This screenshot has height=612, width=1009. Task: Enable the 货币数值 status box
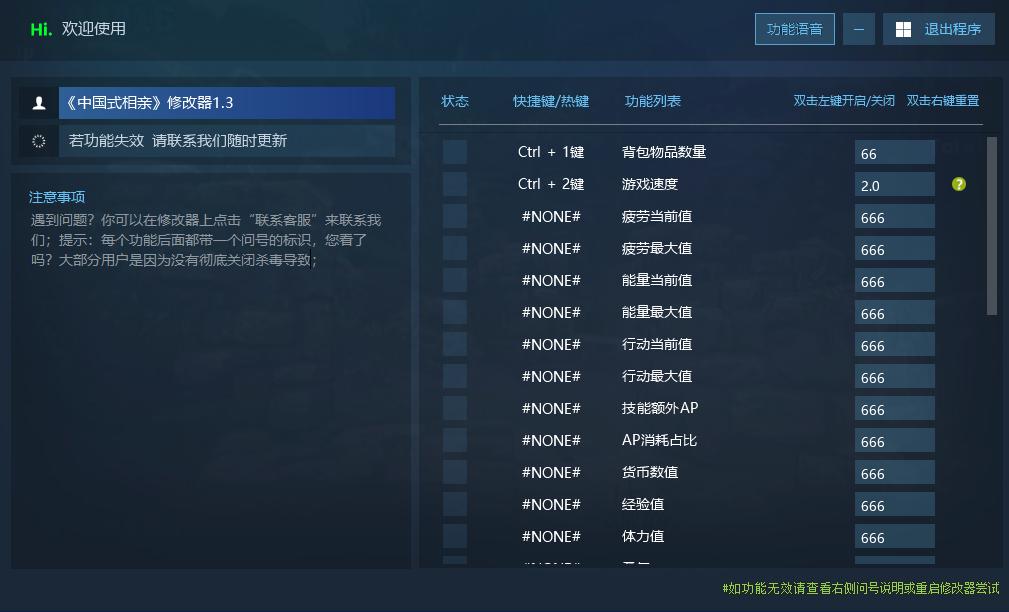455,472
